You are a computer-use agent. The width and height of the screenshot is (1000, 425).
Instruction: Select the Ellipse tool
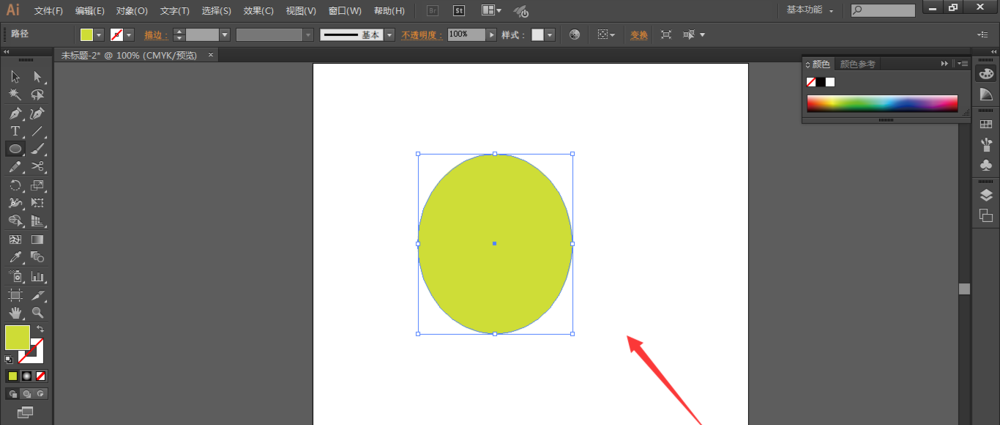tap(16, 149)
